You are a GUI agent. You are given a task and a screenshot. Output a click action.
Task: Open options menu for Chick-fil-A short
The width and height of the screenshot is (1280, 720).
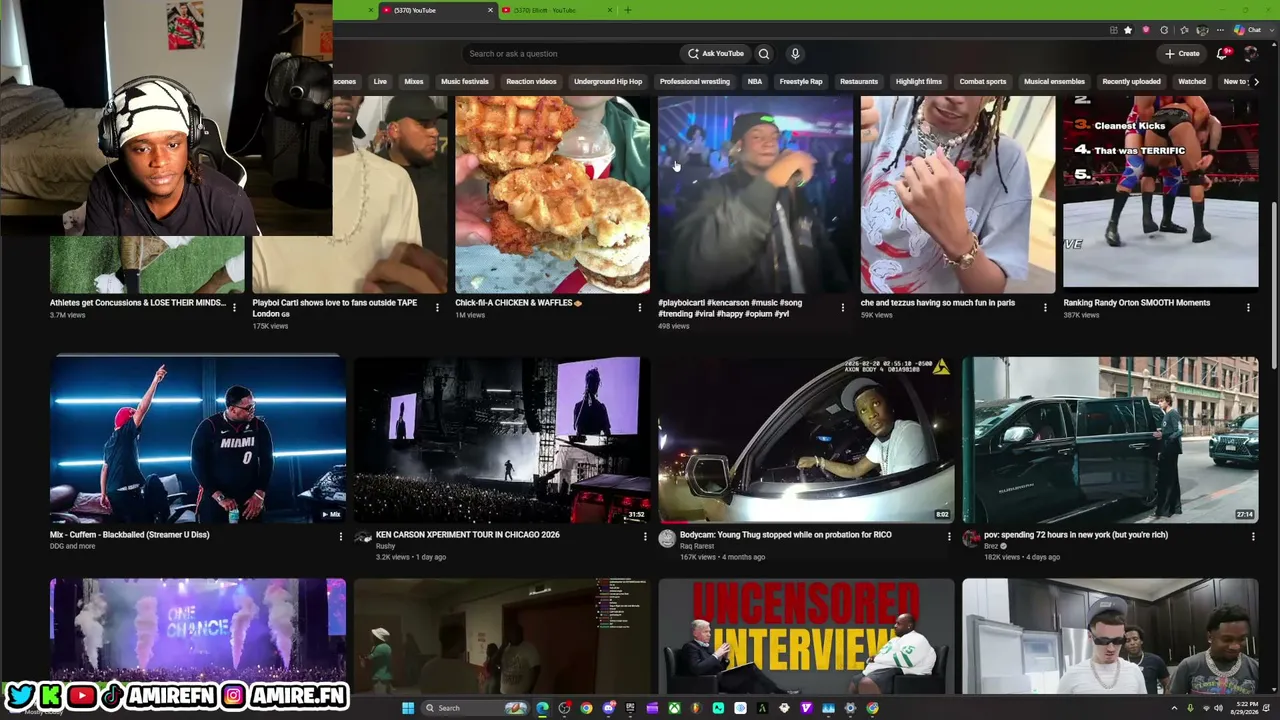(640, 308)
